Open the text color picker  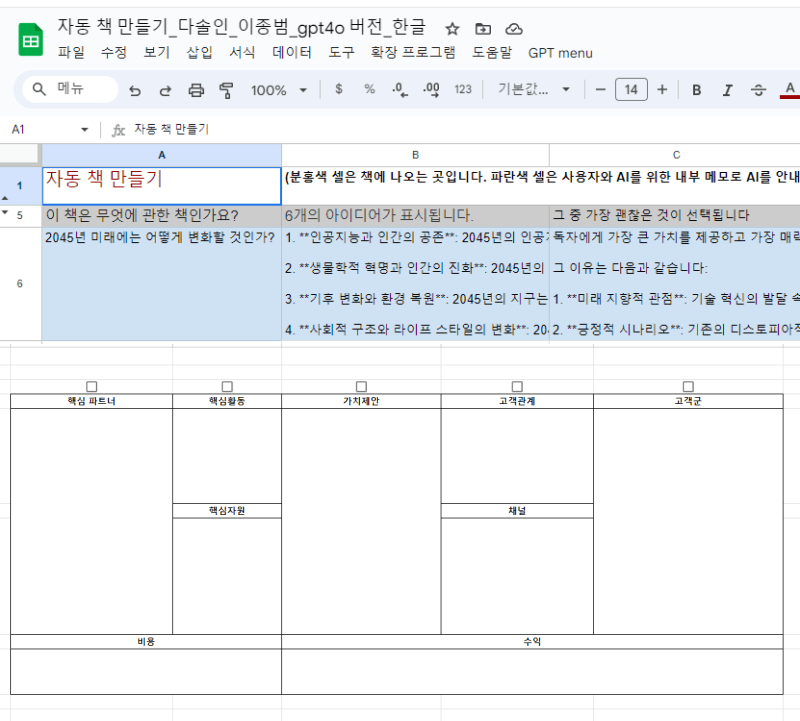click(789, 90)
